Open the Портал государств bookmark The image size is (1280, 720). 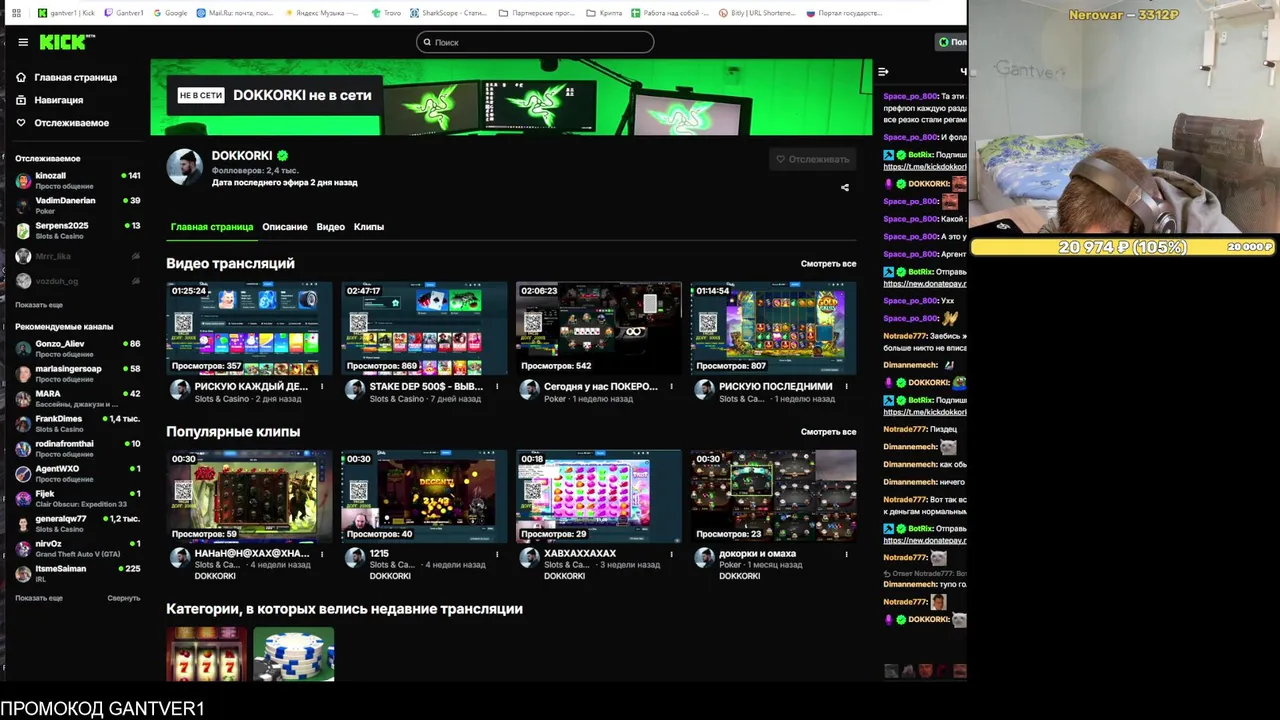tap(845, 13)
